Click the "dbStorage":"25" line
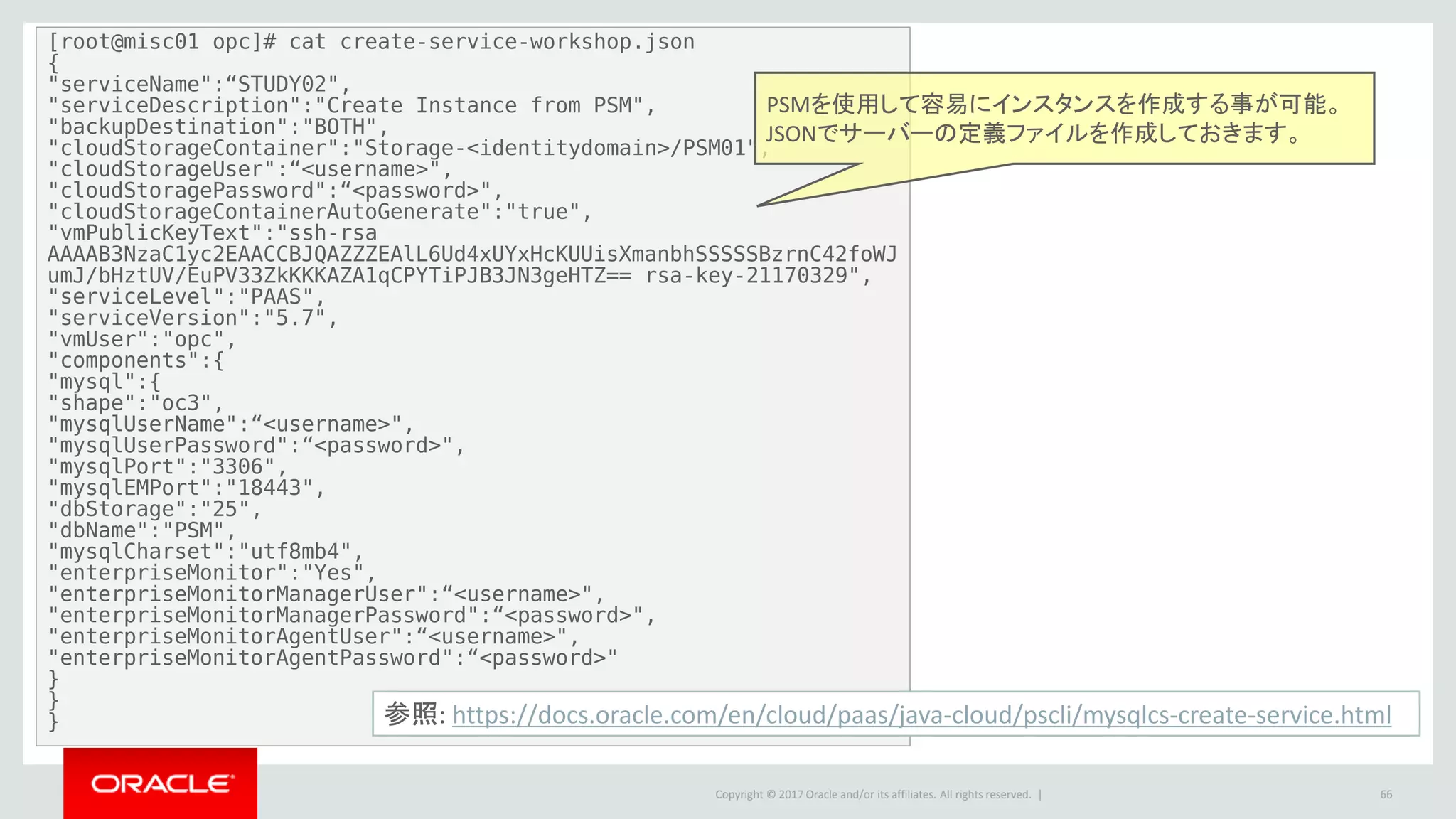Image resolution: width=1456 pixels, height=819 pixels. [155, 510]
